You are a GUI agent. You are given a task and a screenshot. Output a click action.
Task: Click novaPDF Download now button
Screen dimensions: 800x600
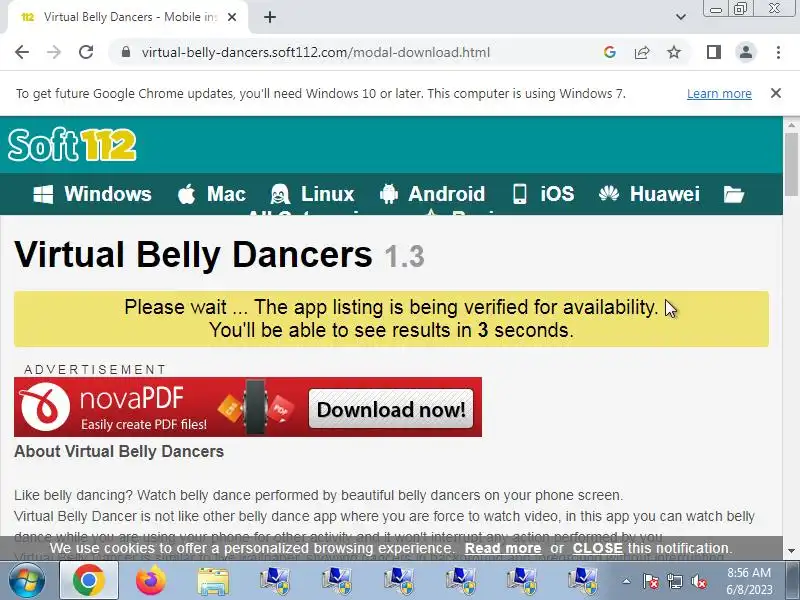391,409
